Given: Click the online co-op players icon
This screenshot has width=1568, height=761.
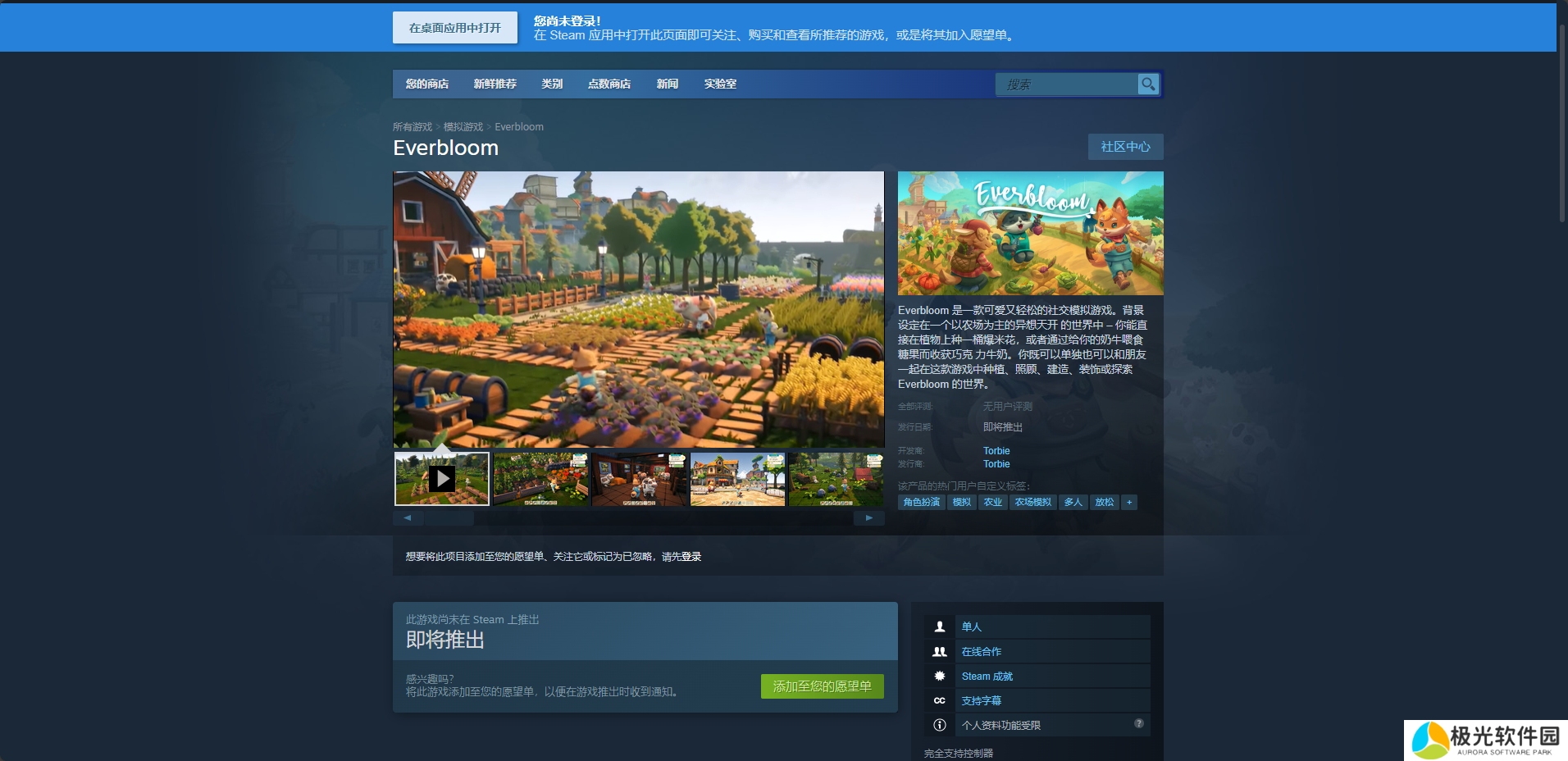Looking at the screenshot, I should [x=940, y=651].
